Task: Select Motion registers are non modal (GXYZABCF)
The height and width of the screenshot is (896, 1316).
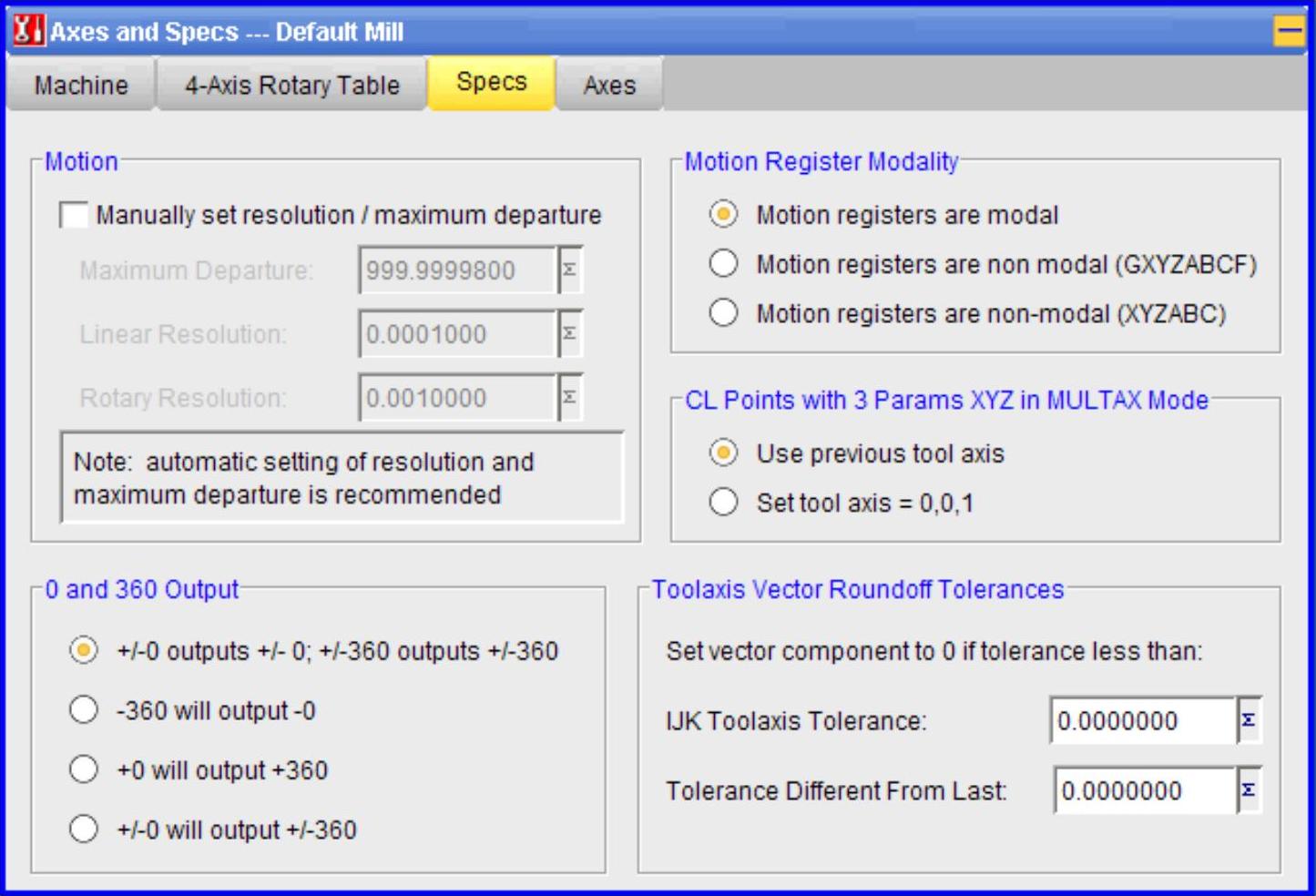Action: tap(723, 264)
